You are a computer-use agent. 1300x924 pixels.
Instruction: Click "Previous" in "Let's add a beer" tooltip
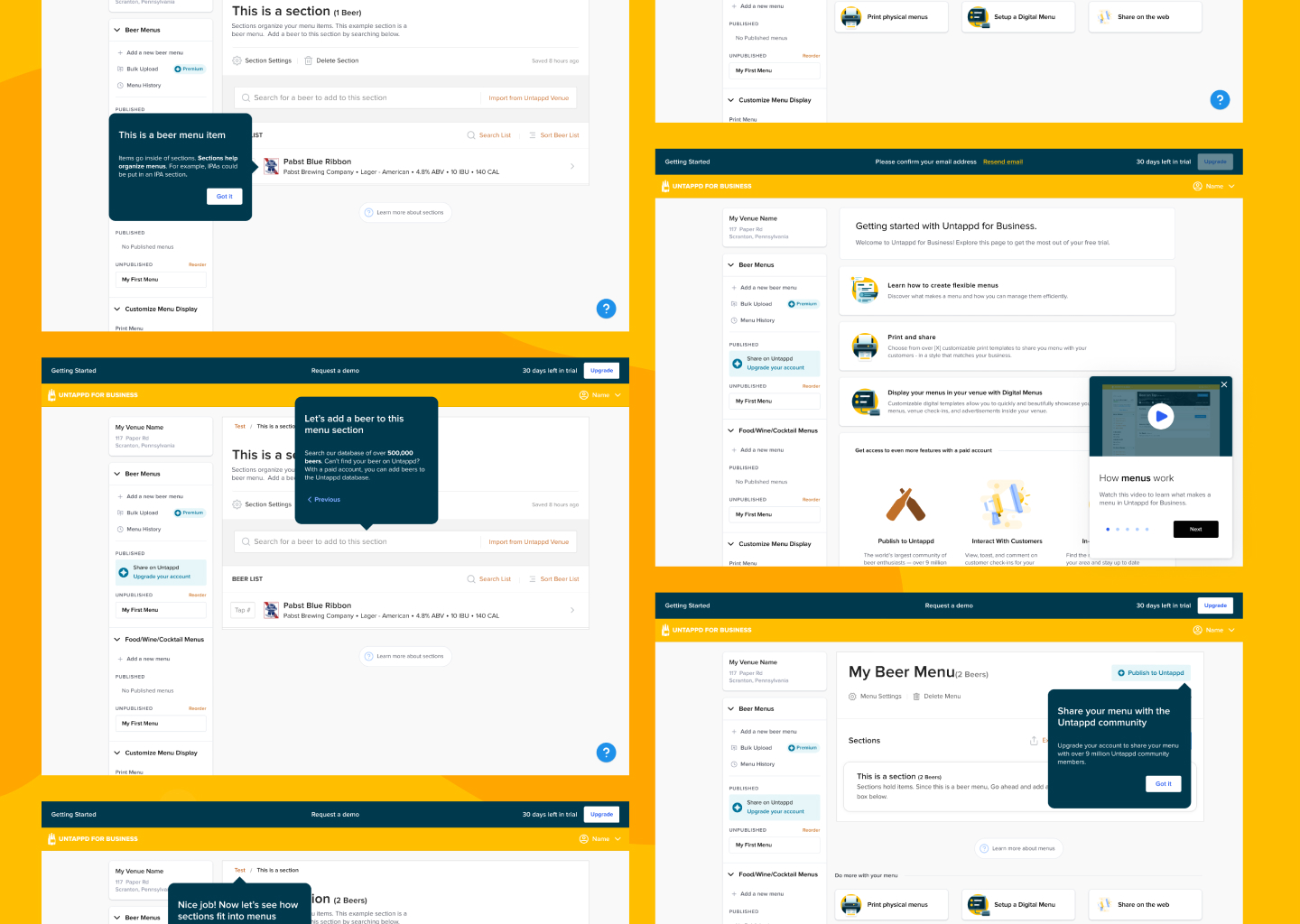(x=324, y=500)
